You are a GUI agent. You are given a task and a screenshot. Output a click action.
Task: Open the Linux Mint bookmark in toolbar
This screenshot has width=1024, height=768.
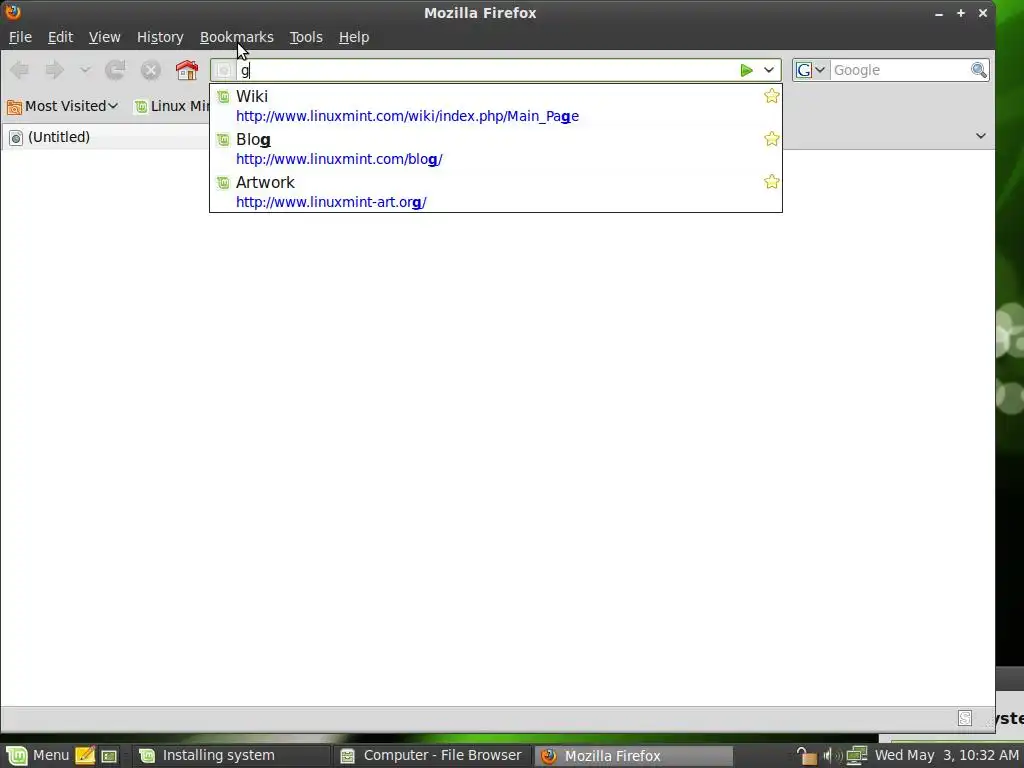point(172,106)
